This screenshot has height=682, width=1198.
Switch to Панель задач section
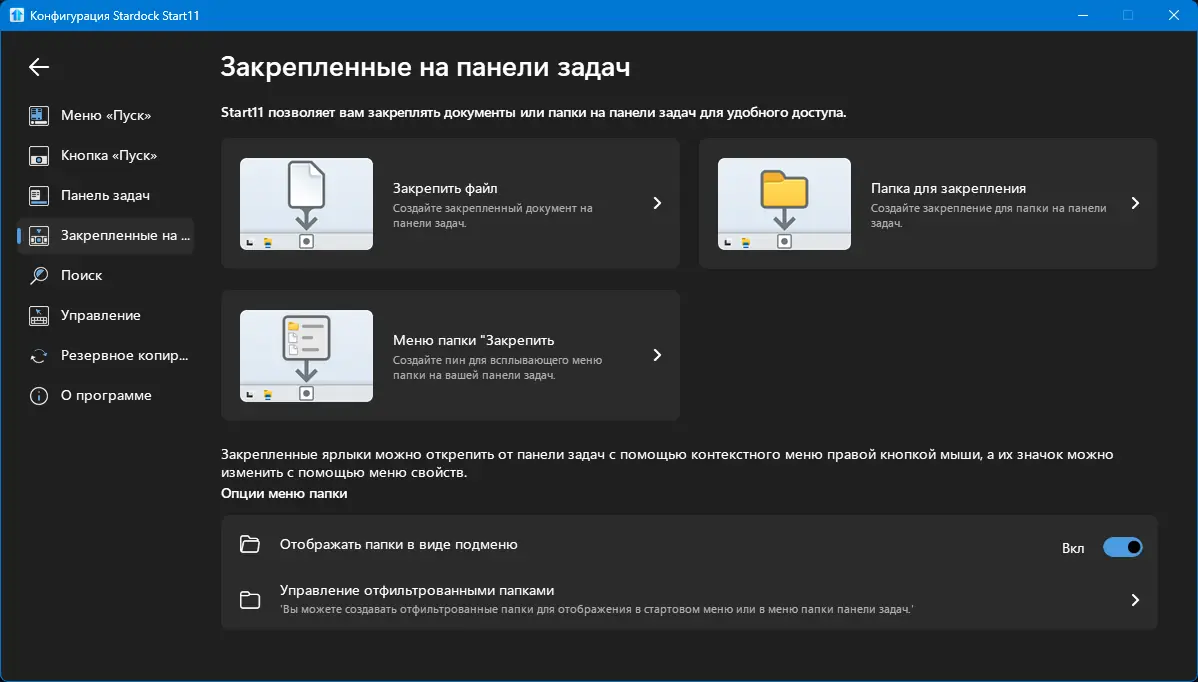click(105, 196)
